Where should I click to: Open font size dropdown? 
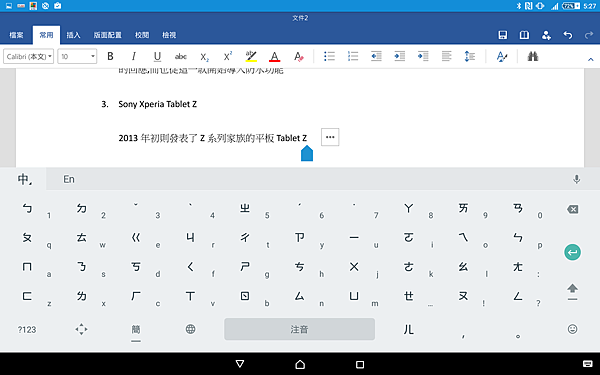click(77, 57)
